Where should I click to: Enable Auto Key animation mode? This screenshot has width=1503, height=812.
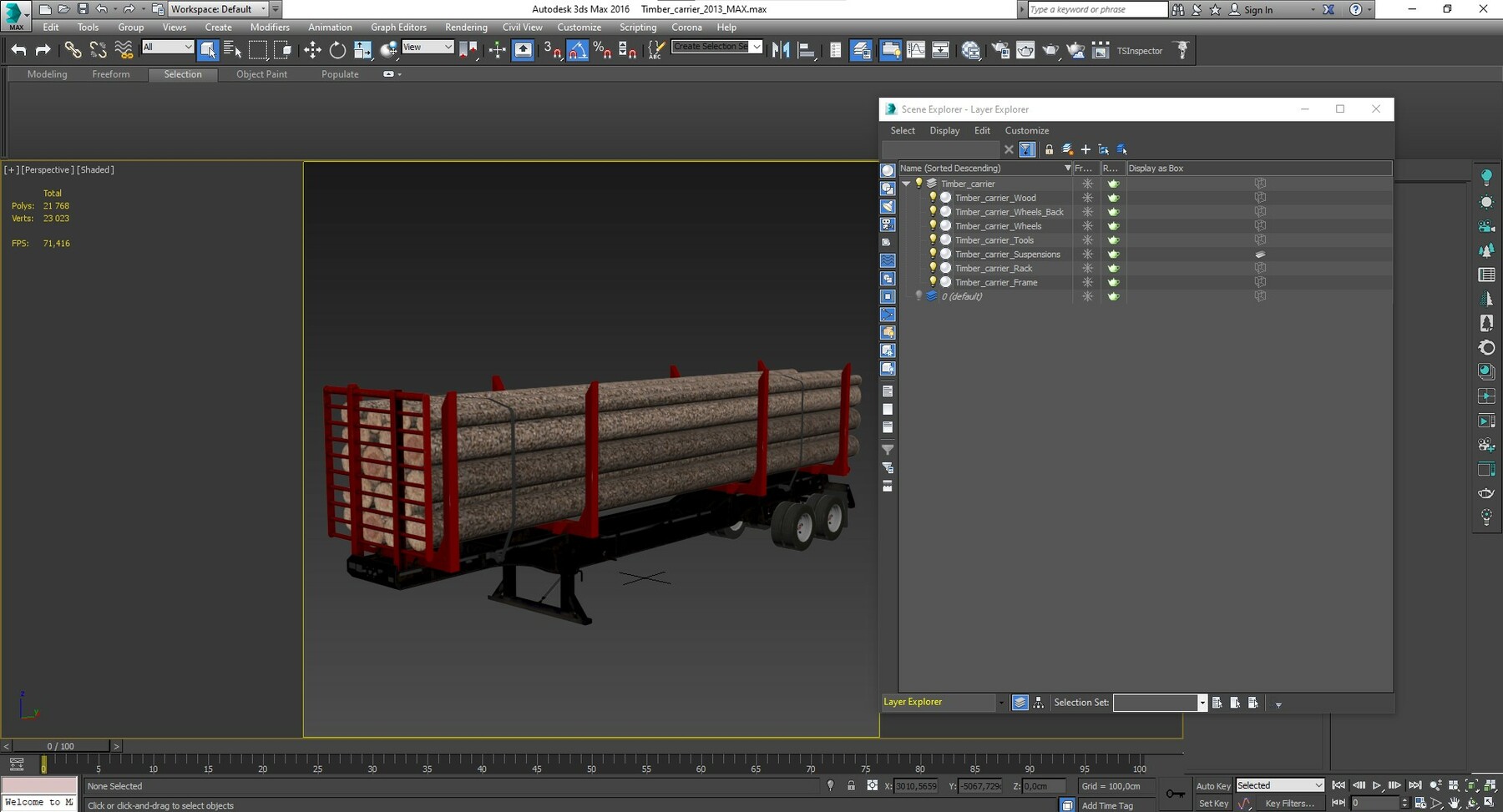pyautogui.click(x=1212, y=785)
